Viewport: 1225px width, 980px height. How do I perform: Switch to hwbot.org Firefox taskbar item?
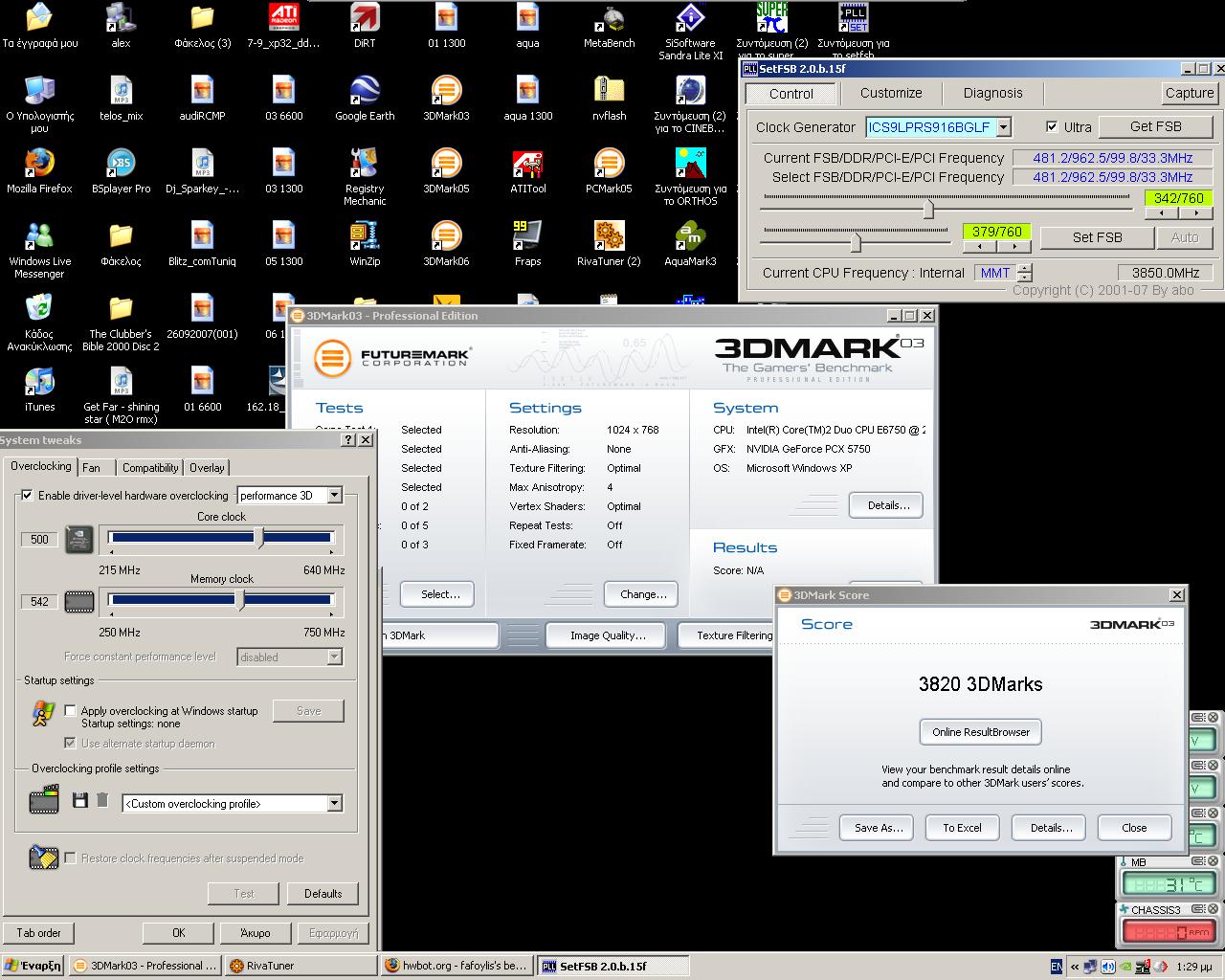tap(455, 966)
